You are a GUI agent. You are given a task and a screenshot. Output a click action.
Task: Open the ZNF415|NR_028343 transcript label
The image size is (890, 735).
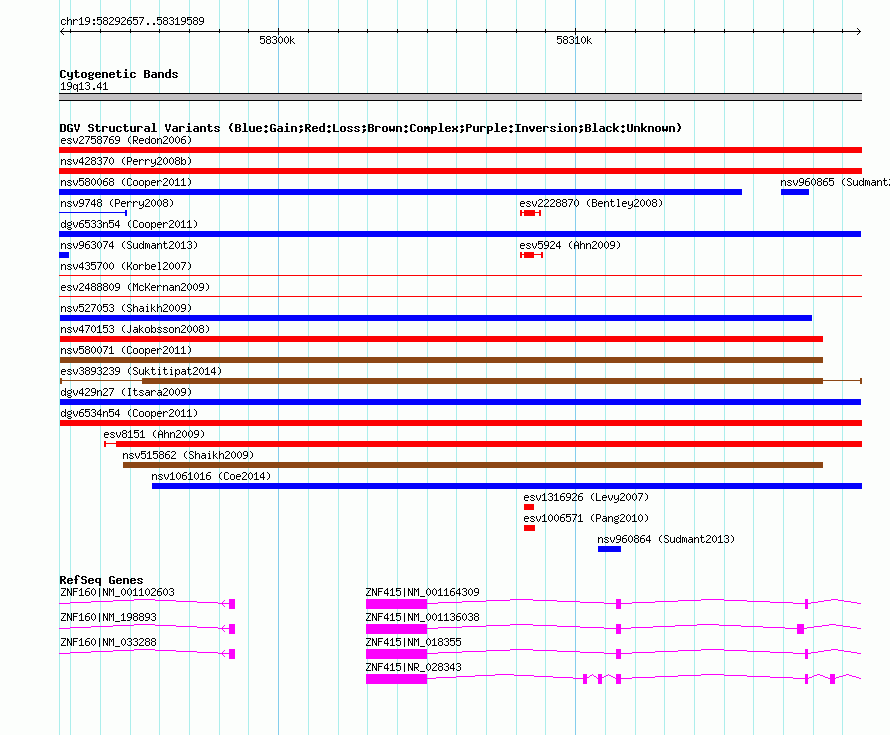[413, 667]
